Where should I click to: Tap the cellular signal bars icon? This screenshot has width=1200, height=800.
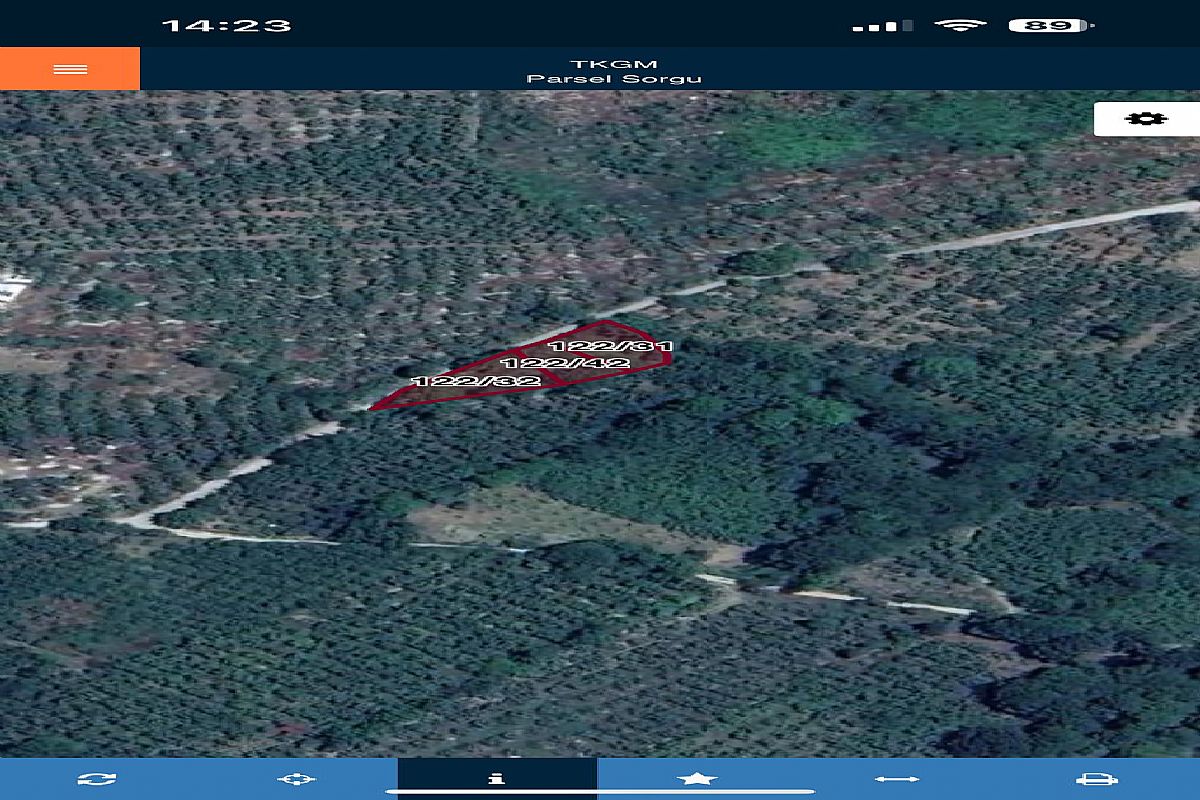[x=882, y=26]
